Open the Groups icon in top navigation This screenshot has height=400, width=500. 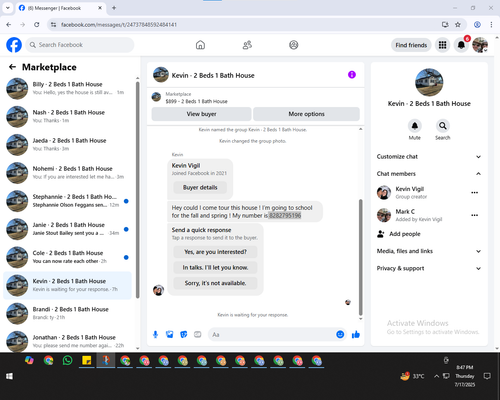[x=294, y=45]
